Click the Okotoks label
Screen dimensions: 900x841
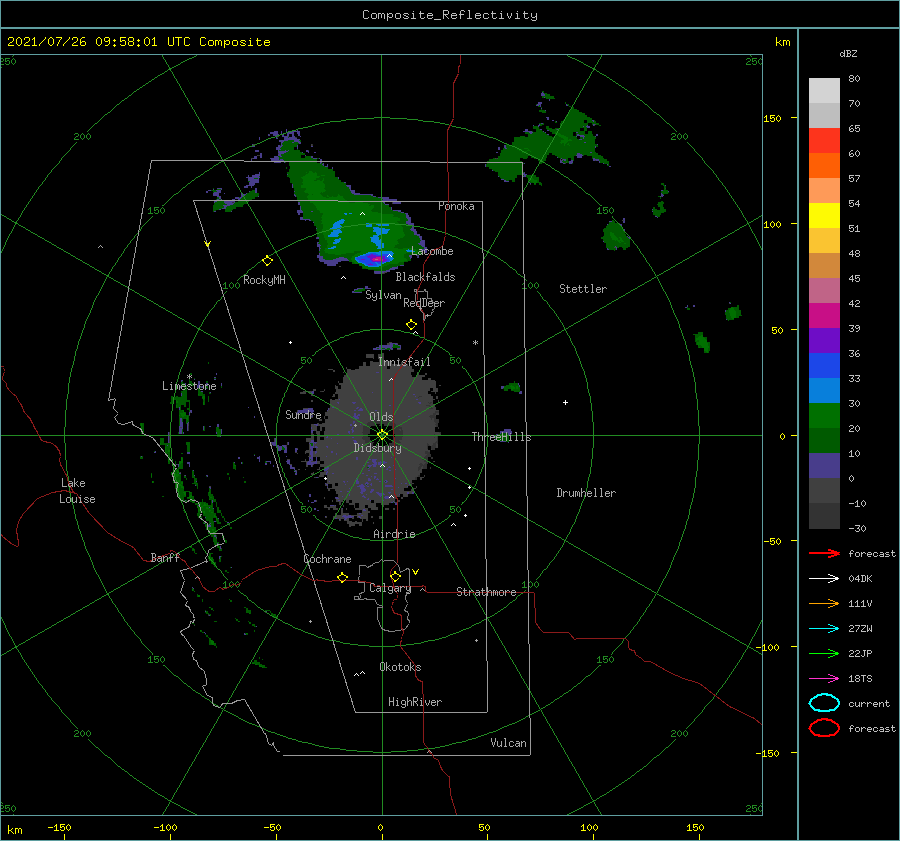400,667
